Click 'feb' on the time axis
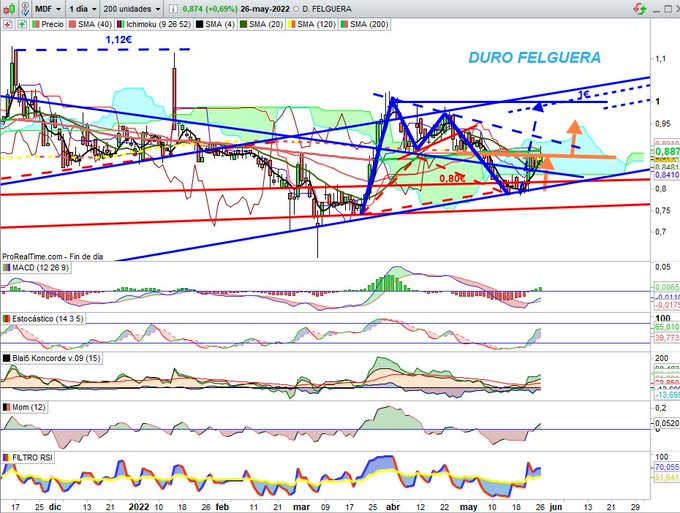This screenshot has height=513, width=680. (222, 506)
